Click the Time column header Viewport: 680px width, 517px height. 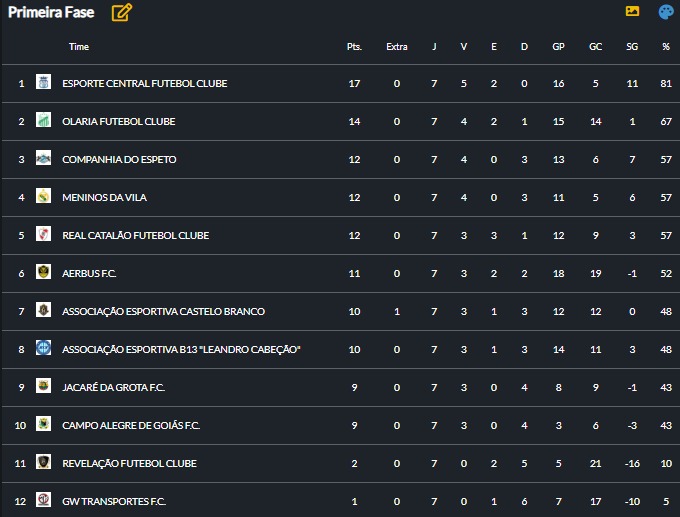(79, 47)
